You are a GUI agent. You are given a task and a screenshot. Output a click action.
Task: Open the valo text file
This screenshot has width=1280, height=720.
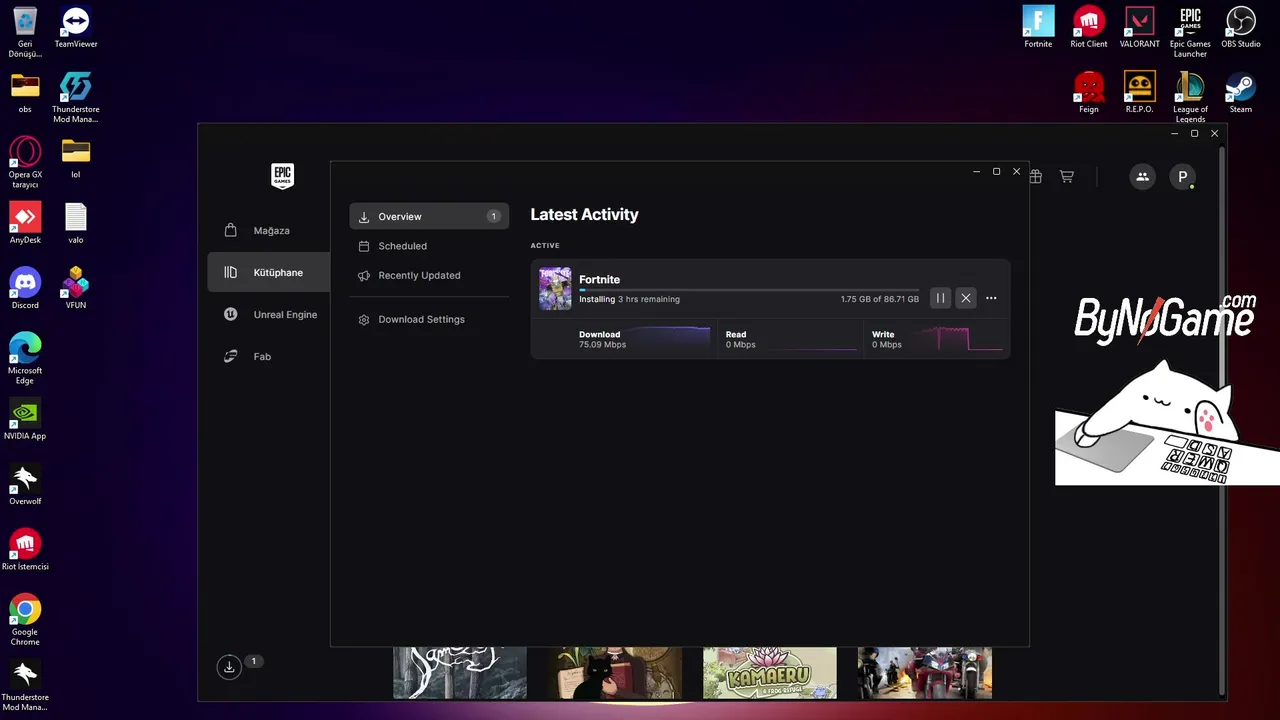pos(76,224)
